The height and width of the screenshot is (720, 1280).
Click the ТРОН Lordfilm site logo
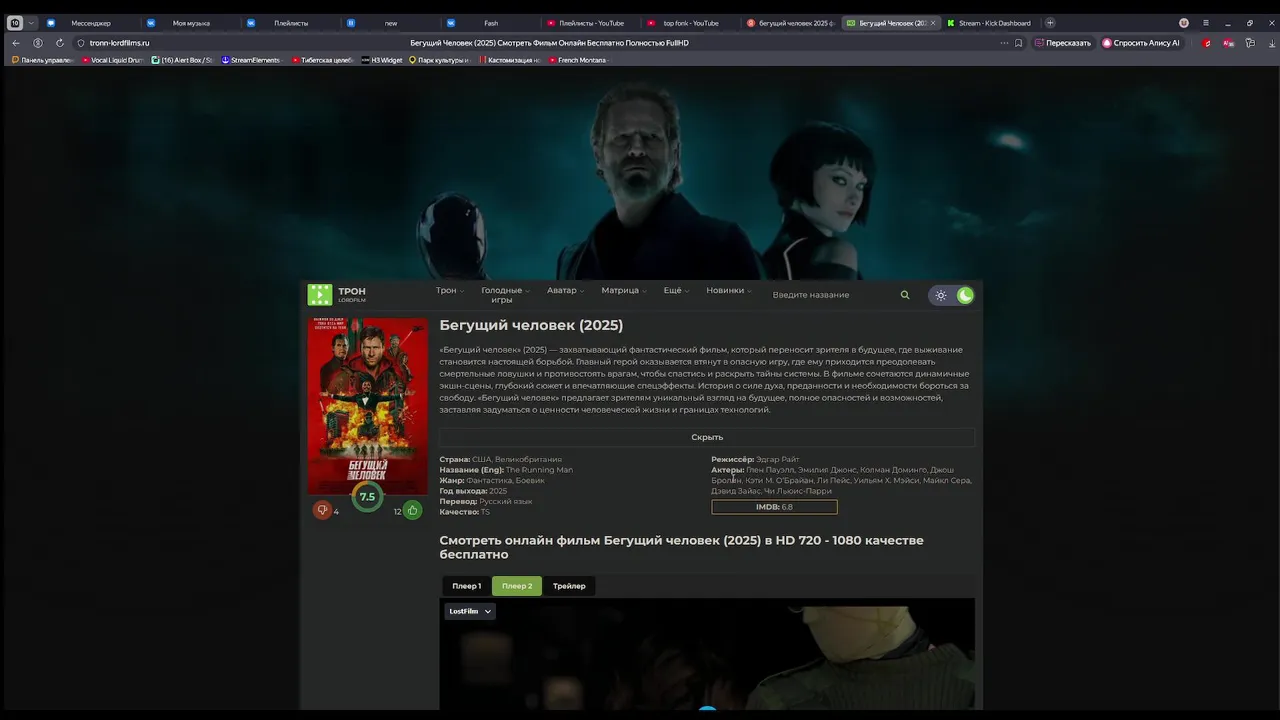tap(337, 294)
